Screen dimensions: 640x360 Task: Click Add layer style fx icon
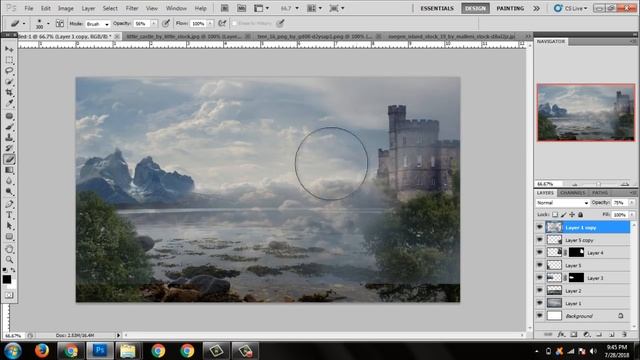click(x=561, y=334)
